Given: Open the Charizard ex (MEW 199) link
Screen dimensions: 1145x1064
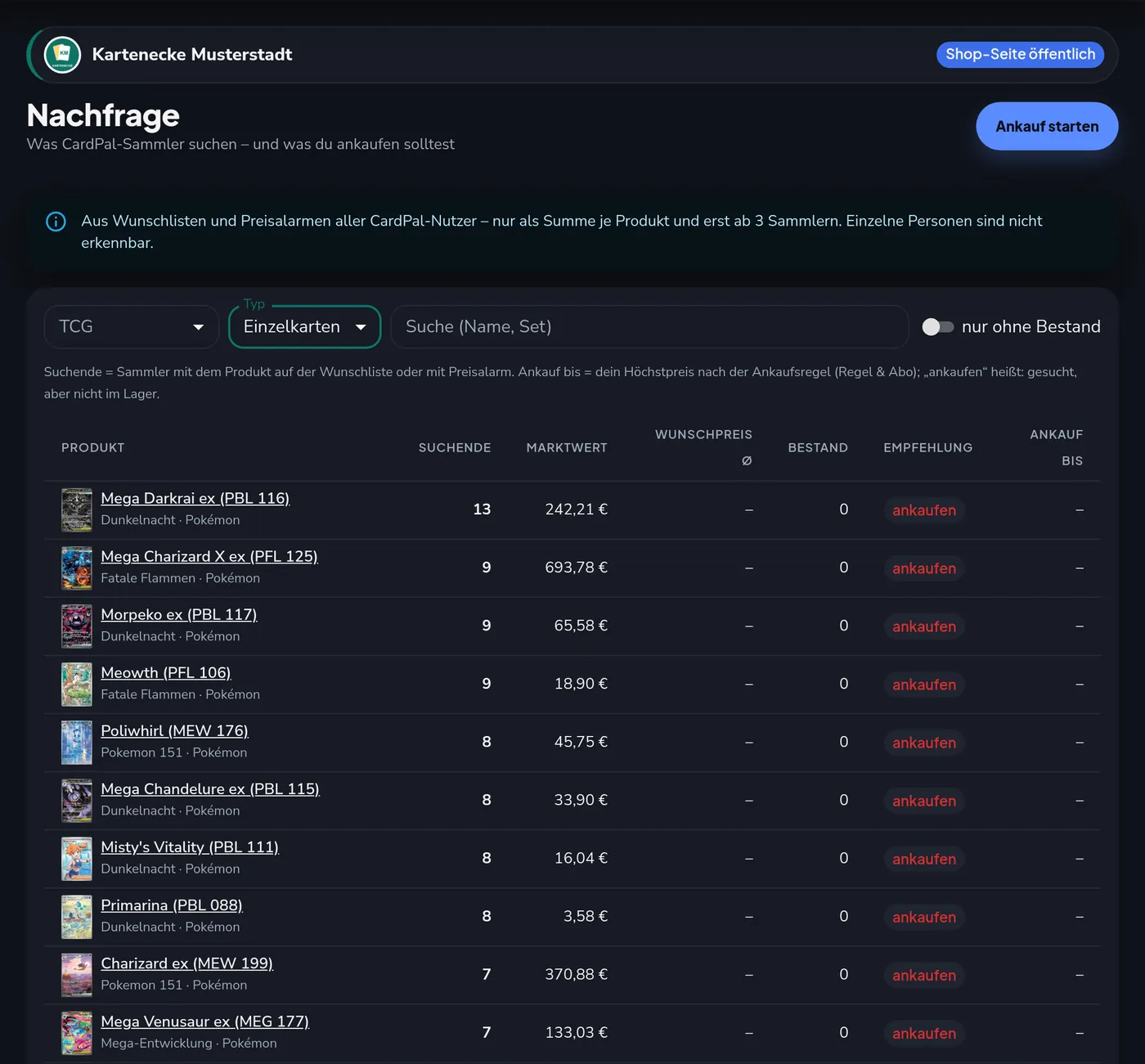Looking at the screenshot, I should pyautogui.click(x=187, y=963).
